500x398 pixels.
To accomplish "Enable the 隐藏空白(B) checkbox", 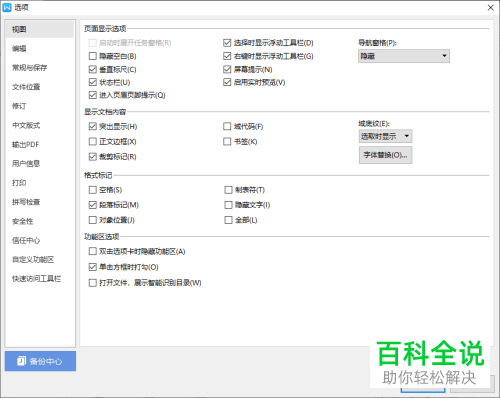I will [93, 56].
